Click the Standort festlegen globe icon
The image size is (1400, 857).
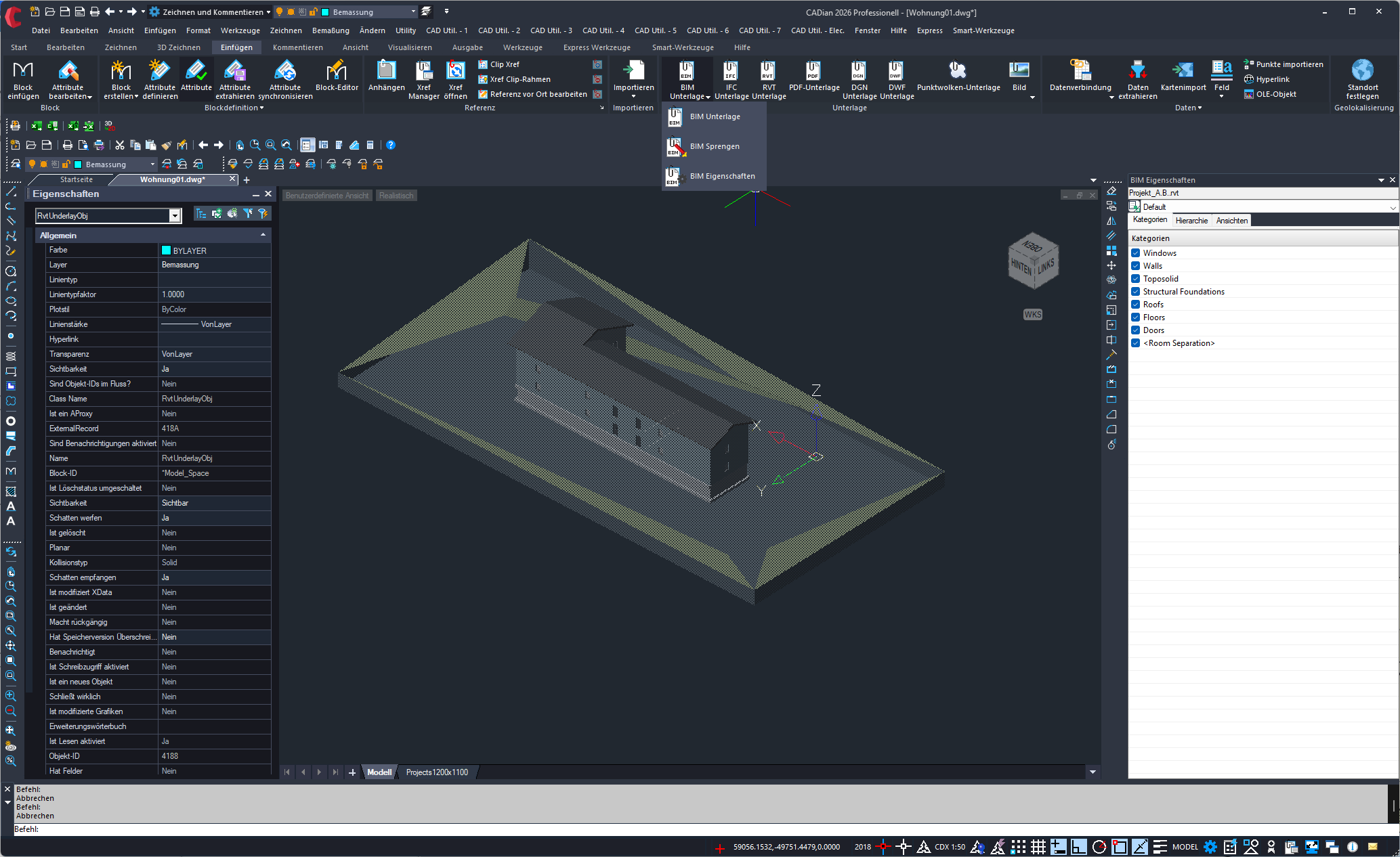point(1362,70)
